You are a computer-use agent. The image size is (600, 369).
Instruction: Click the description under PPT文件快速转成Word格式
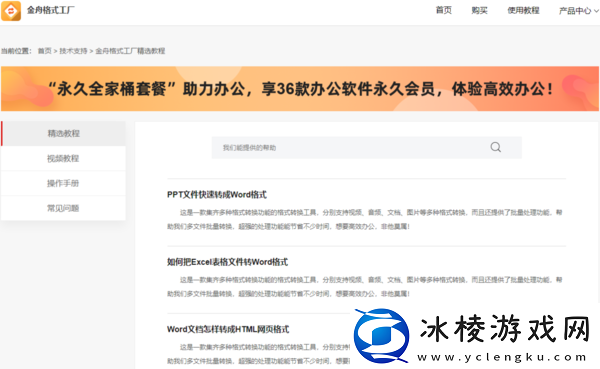tap(365, 219)
